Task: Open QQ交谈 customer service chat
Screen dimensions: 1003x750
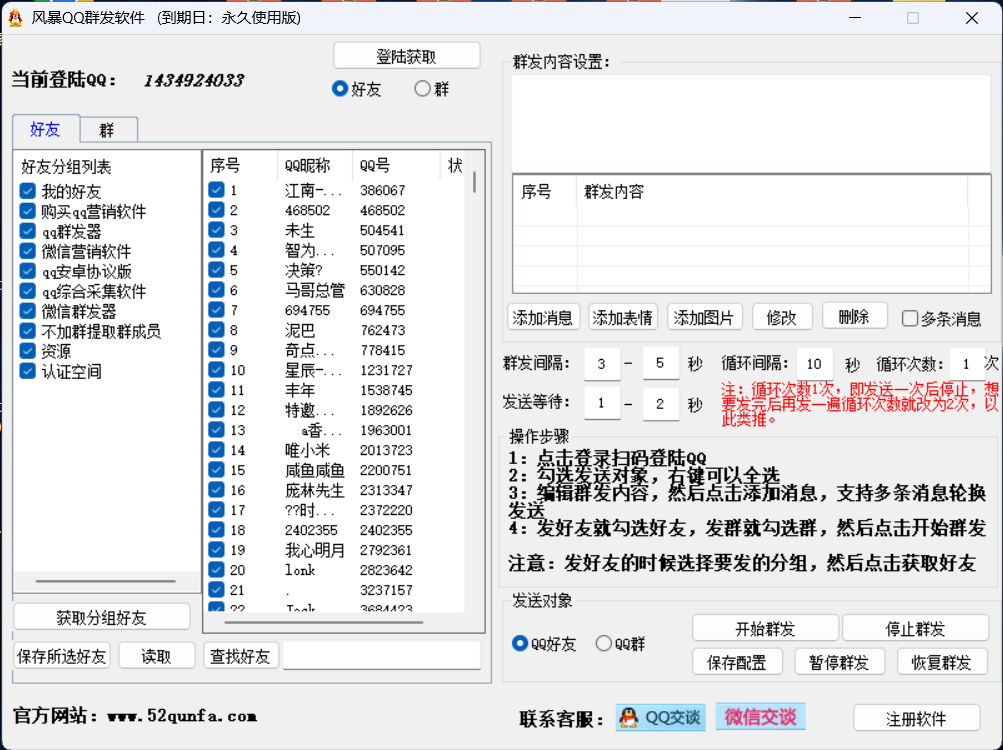Action: (x=661, y=717)
